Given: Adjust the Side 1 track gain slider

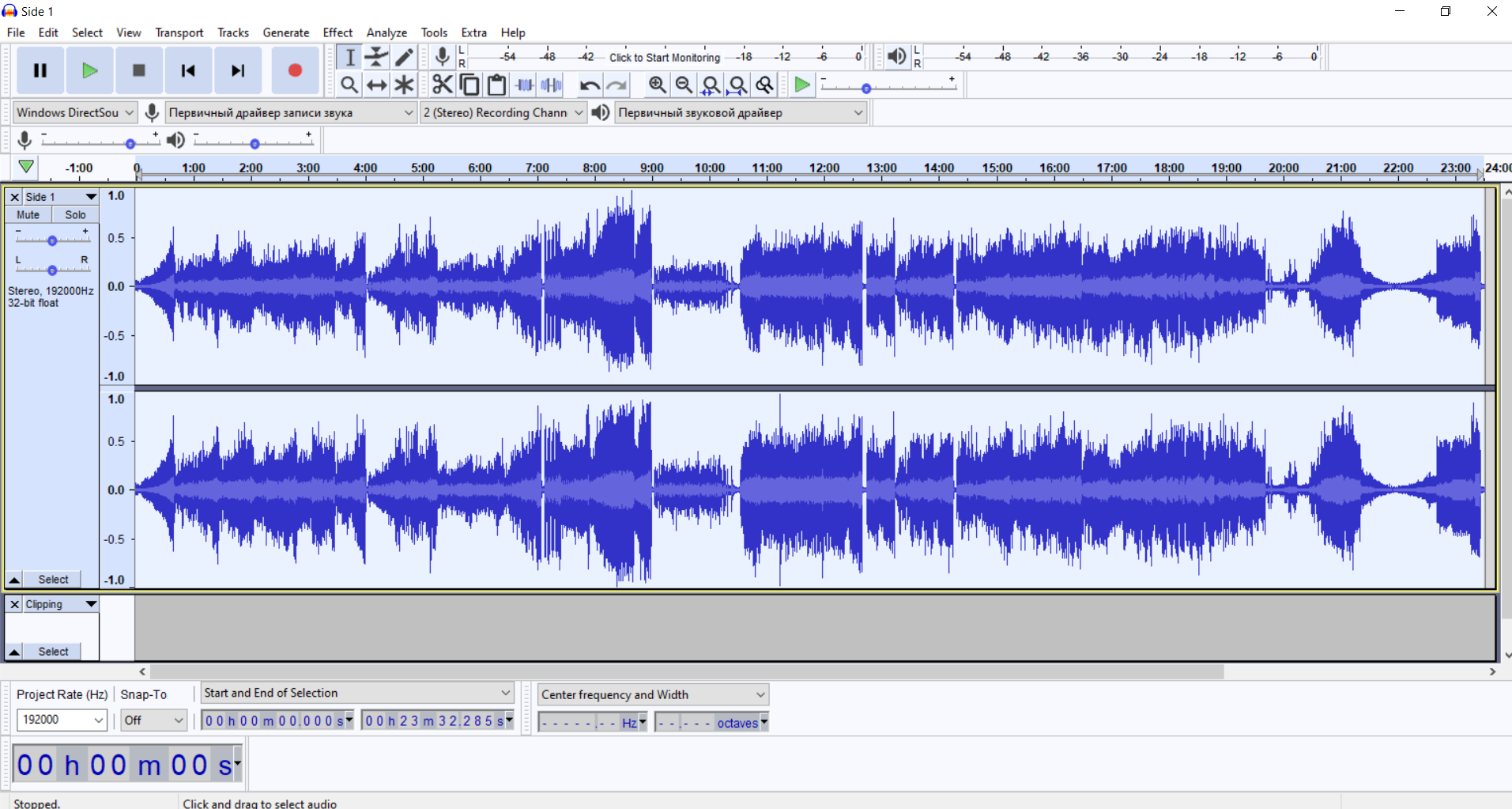Looking at the screenshot, I should tap(52, 240).
